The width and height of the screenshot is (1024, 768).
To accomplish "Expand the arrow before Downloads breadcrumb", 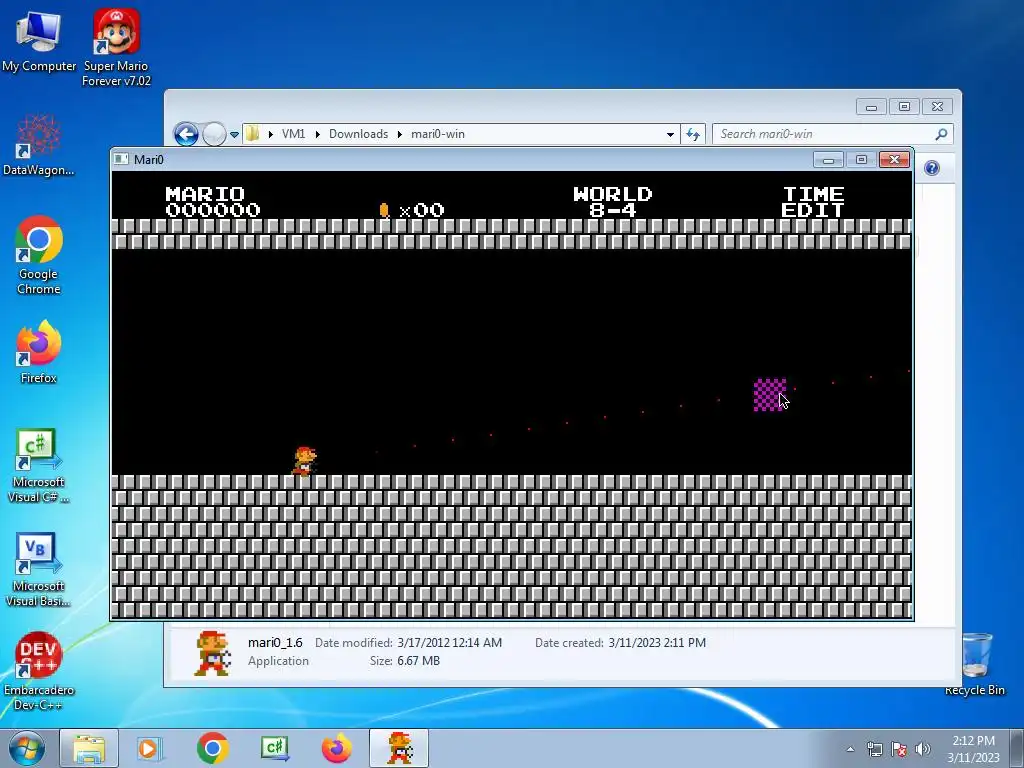I will [x=317, y=134].
